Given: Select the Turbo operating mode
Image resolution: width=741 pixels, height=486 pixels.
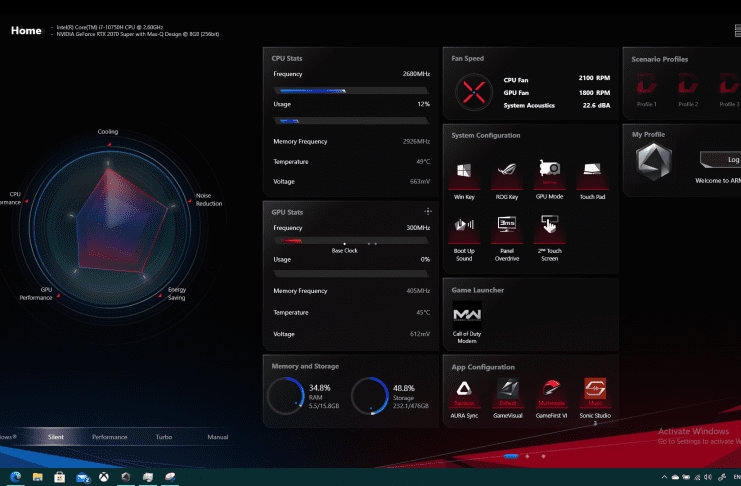Looking at the screenshot, I should tap(164, 437).
